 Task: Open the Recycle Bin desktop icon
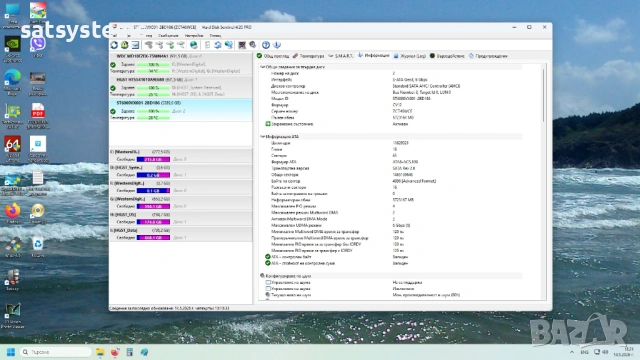38,247
